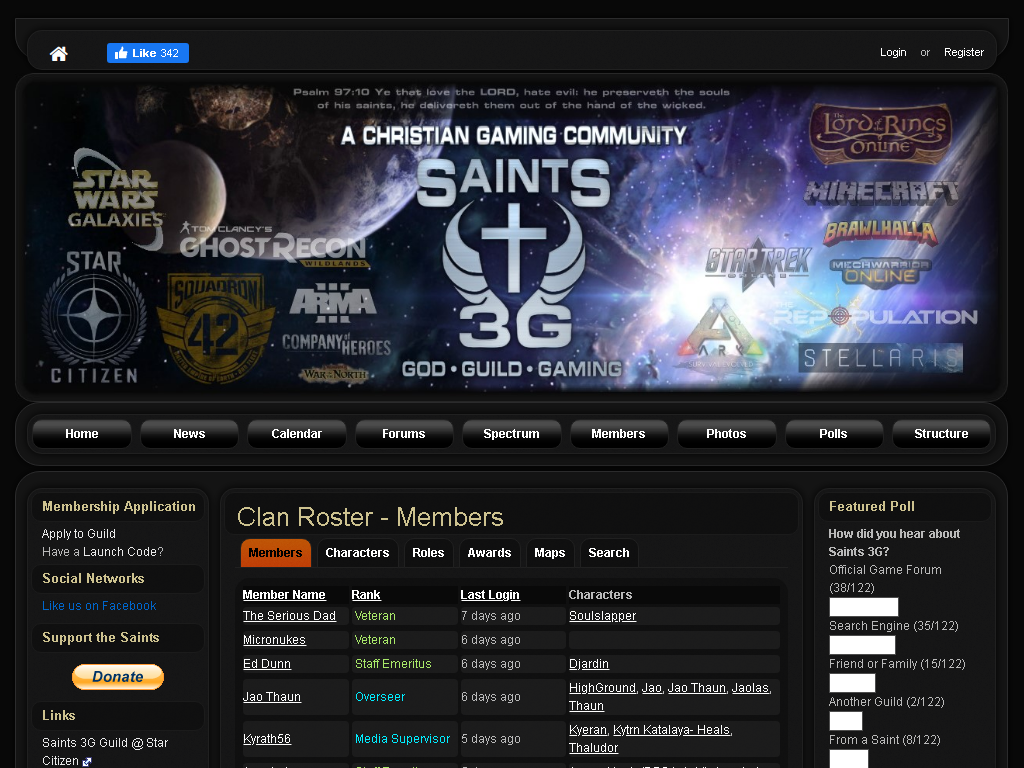This screenshot has width=1024, height=768.
Task: Open the Kyeran character link
Action: 588,729
